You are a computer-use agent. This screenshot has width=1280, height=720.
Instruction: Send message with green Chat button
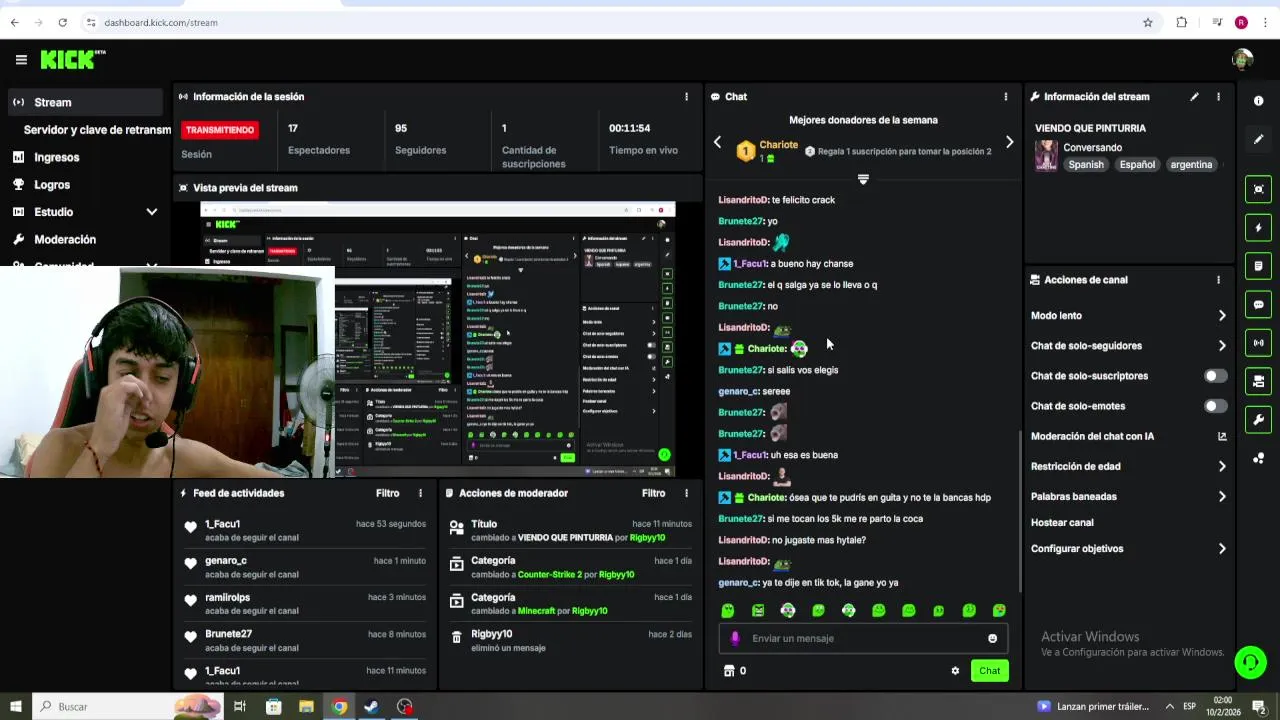pyautogui.click(x=989, y=671)
